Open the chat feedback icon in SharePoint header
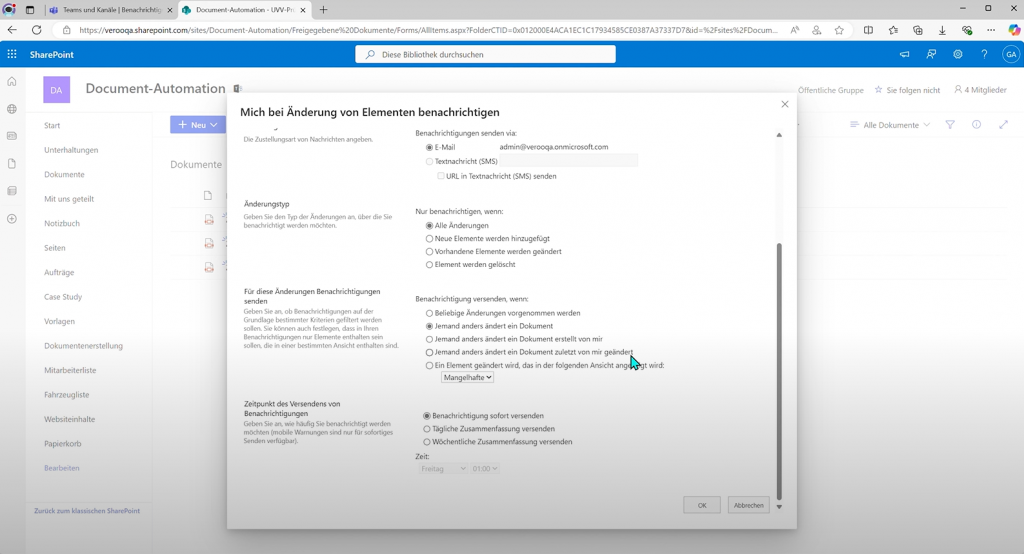This screenshot has width=1024, height=554. (x=931, y=54)
